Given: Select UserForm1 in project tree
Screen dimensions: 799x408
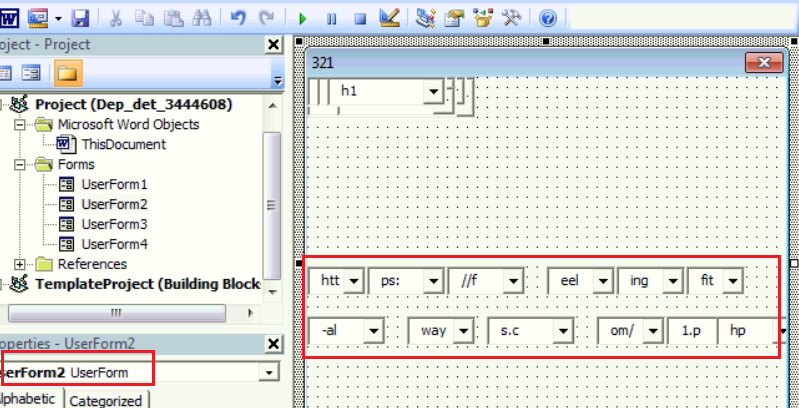Looking at the screenshot, I should click(x=114, y=184).
